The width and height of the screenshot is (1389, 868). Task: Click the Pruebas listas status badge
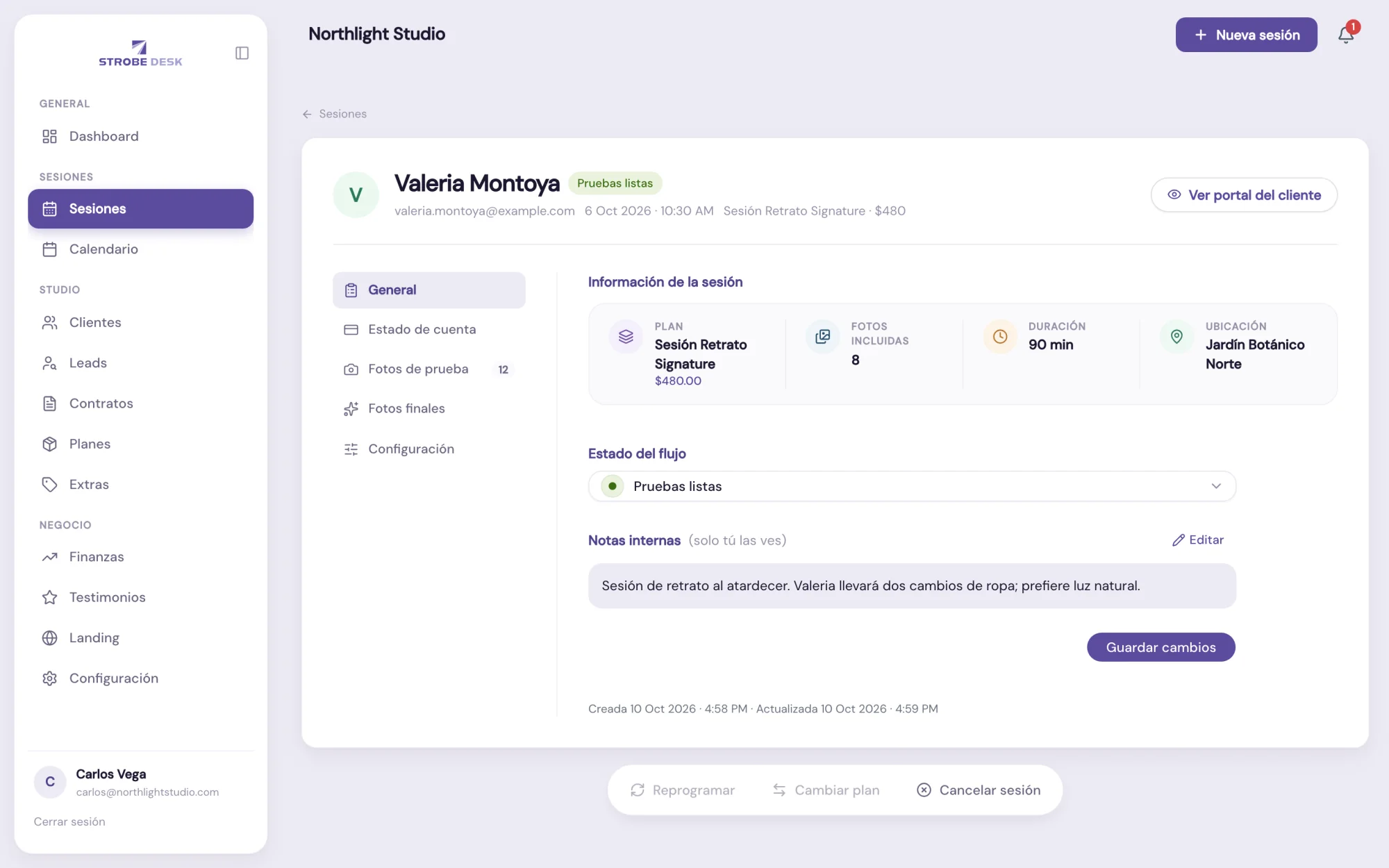coord(615,183)
